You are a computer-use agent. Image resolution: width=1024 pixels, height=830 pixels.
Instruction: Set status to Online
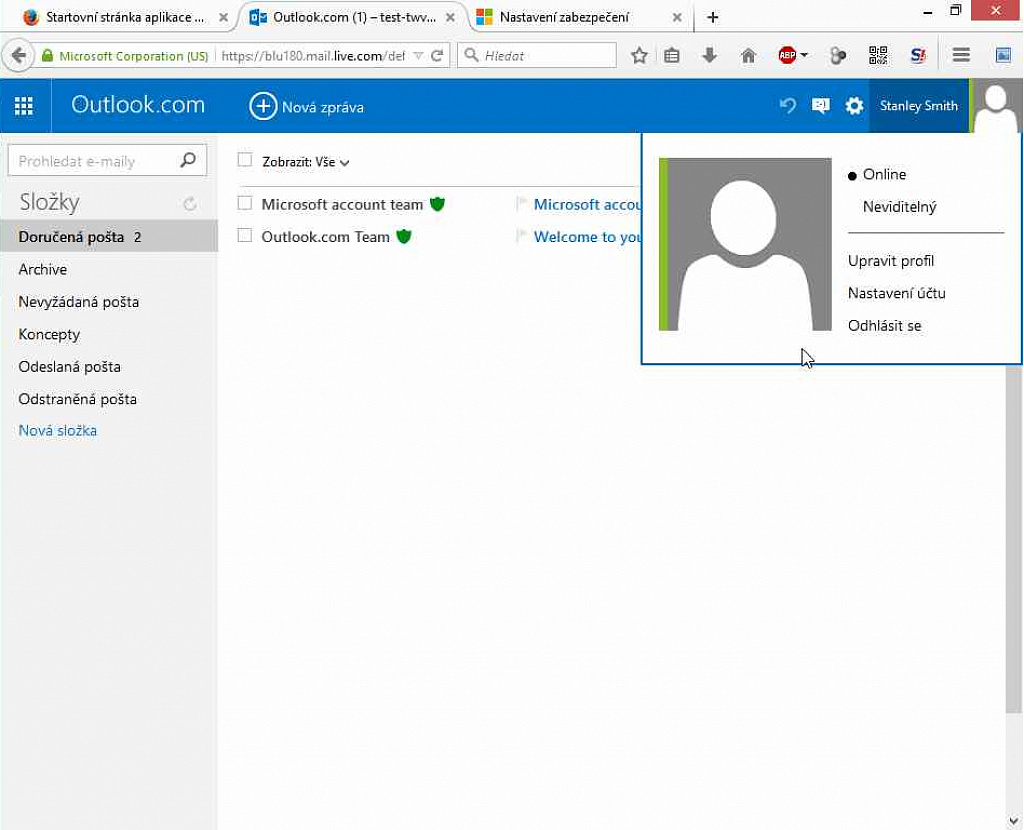(884, 174)
